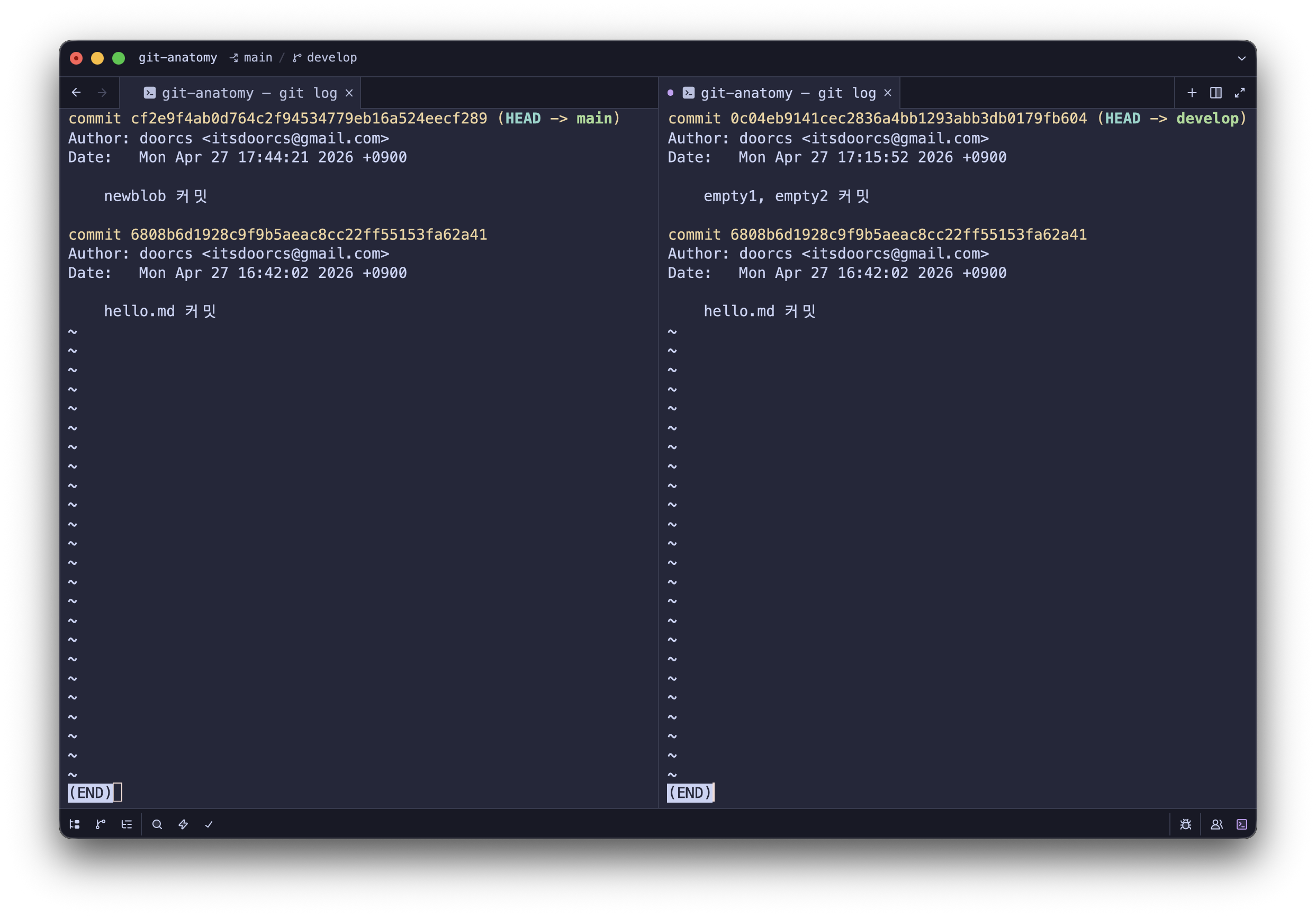The image size is (1316, 917).
Task: Click the git-anatomy project name
Action: [178, 58]
